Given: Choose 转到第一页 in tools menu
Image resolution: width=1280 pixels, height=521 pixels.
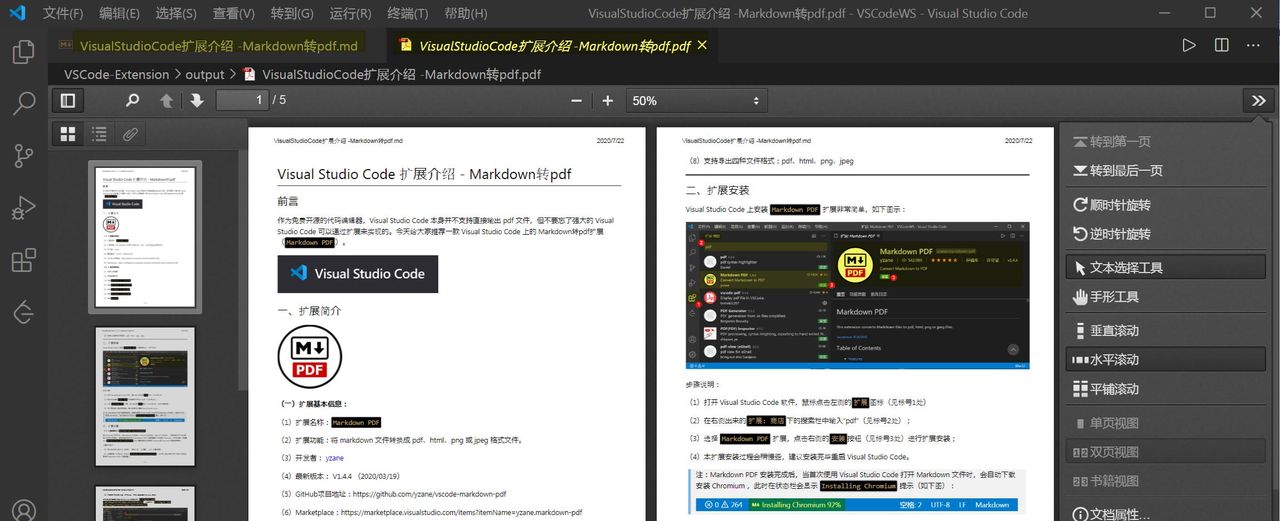Looking at the screenshot, I should point(1167,141).
